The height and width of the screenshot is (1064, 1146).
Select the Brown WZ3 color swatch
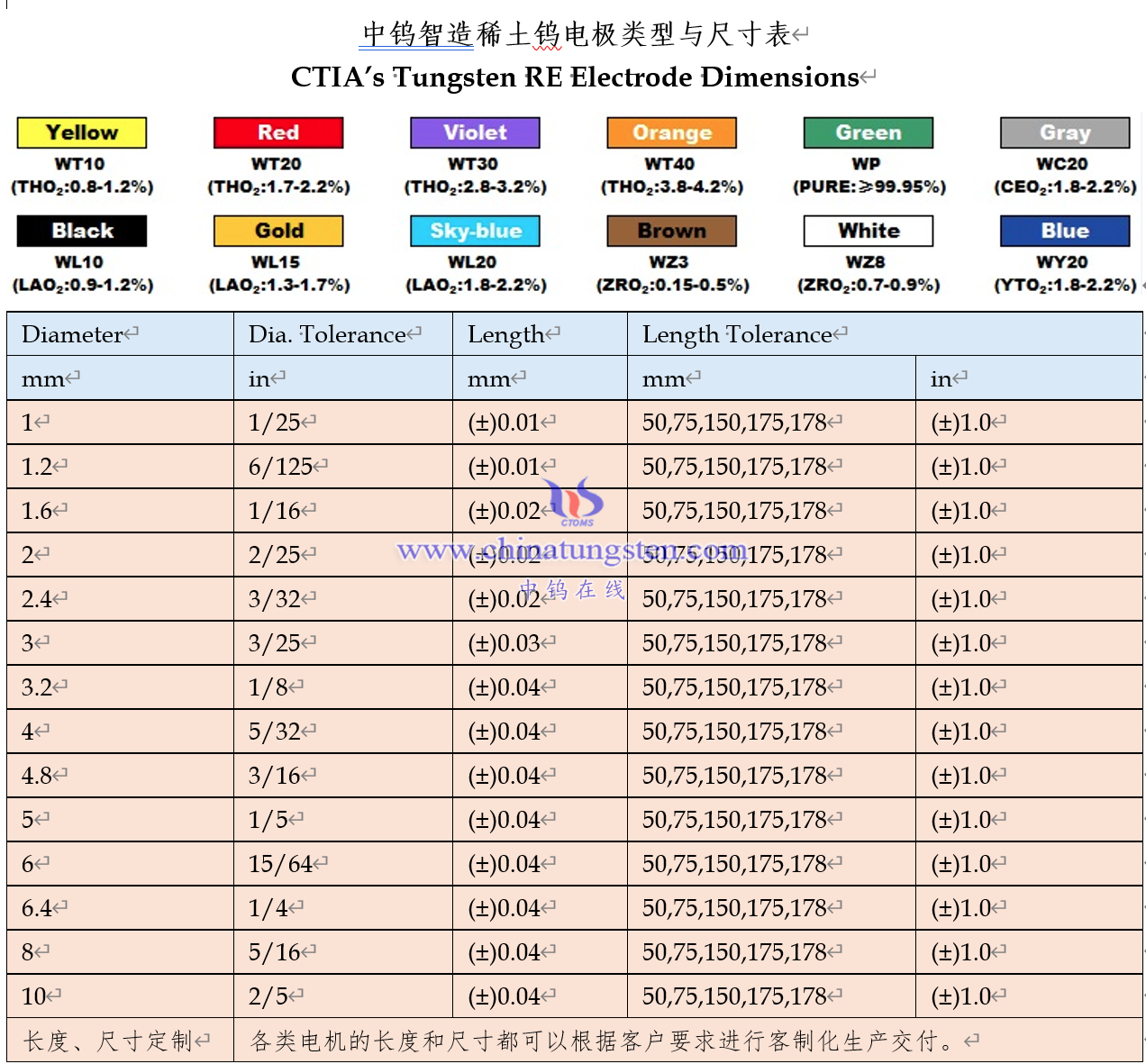tap(671, 231)
